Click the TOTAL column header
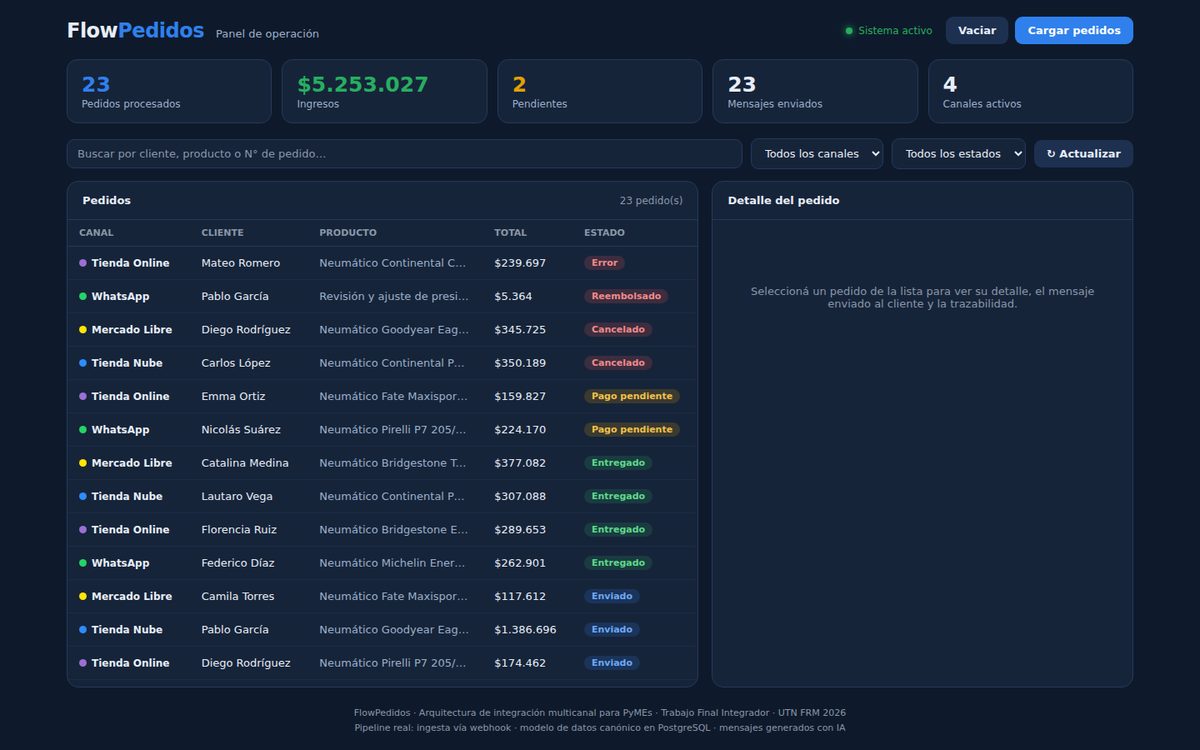This screenshot has width=1200, height=750. coord(510,233)
